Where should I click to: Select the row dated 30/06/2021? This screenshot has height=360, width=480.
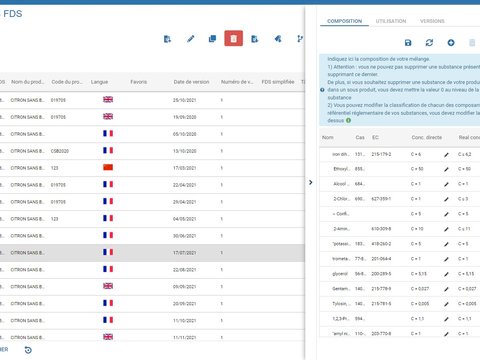[x=152, y=236]
